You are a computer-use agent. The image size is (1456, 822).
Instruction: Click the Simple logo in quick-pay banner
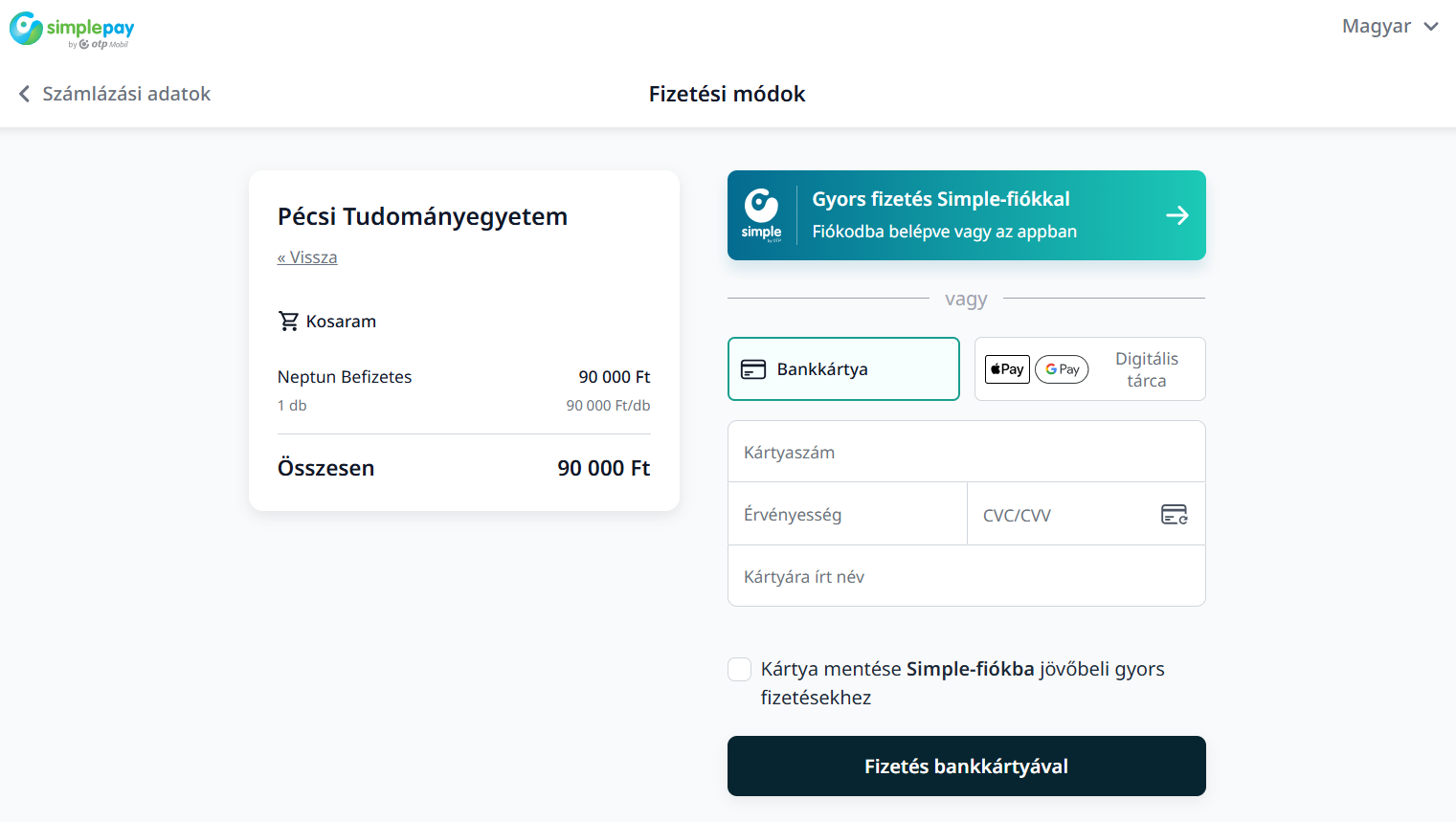click(x=762, y=215)
